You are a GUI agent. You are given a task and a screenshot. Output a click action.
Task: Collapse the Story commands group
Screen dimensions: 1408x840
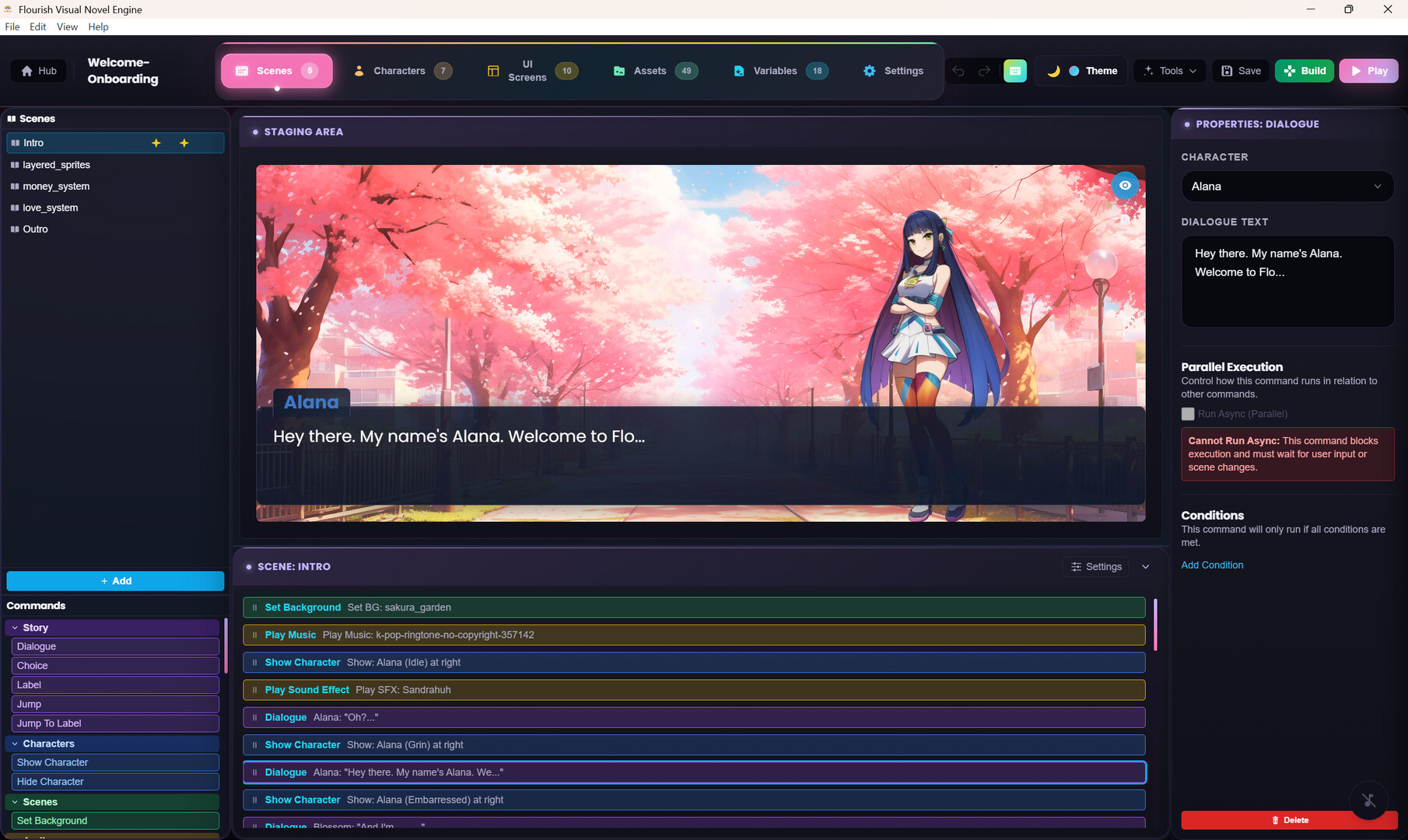[15, 628]
